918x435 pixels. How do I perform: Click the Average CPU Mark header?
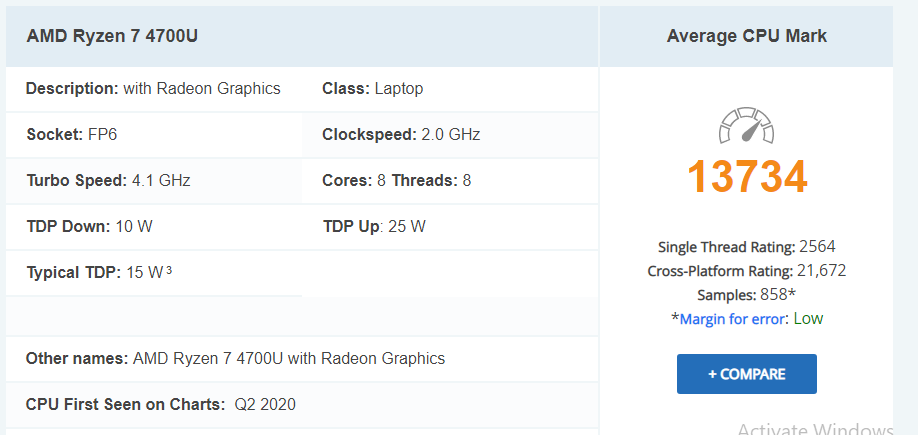tap(746, 36)
